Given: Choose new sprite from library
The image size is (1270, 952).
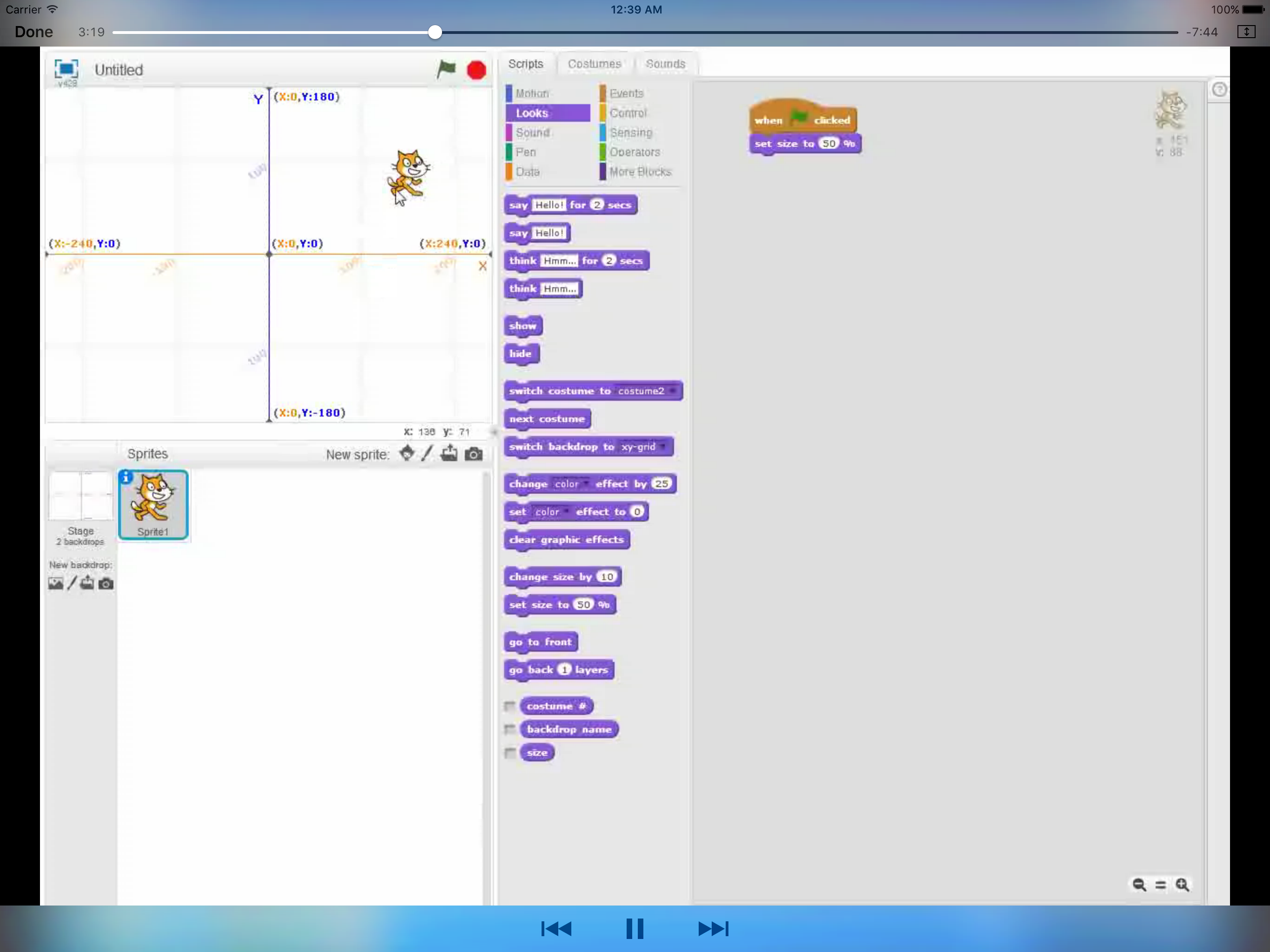Looking at the screenshot, I should [x=406, y=454].
